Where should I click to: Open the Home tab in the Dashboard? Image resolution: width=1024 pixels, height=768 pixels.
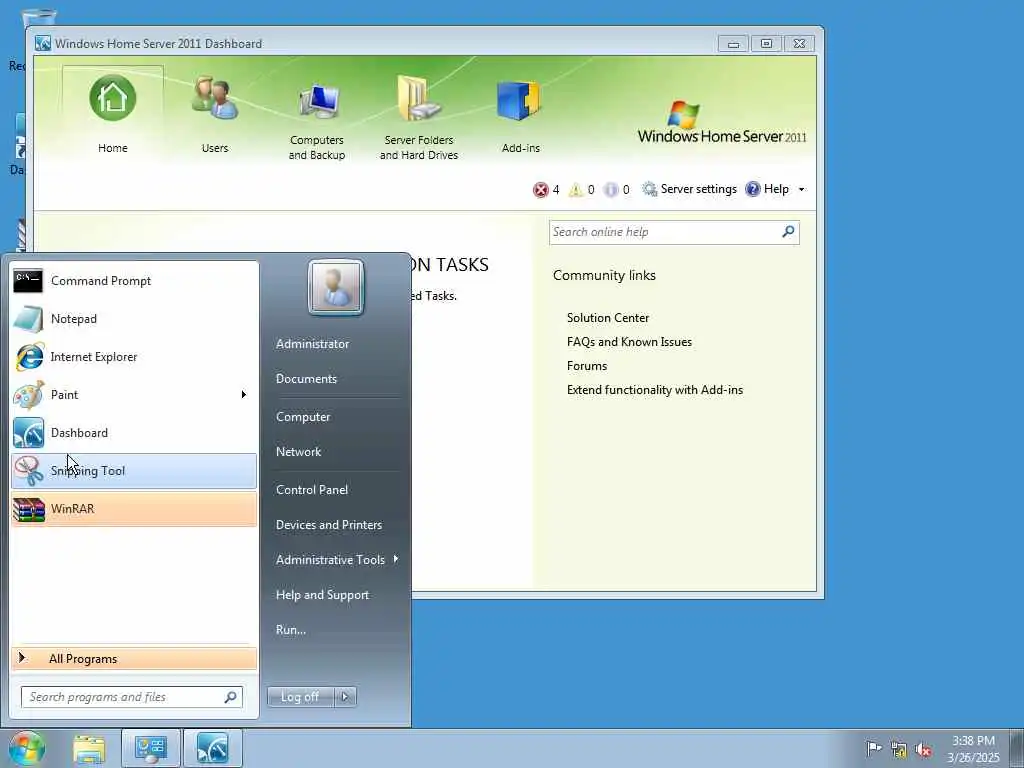(112, 114)
